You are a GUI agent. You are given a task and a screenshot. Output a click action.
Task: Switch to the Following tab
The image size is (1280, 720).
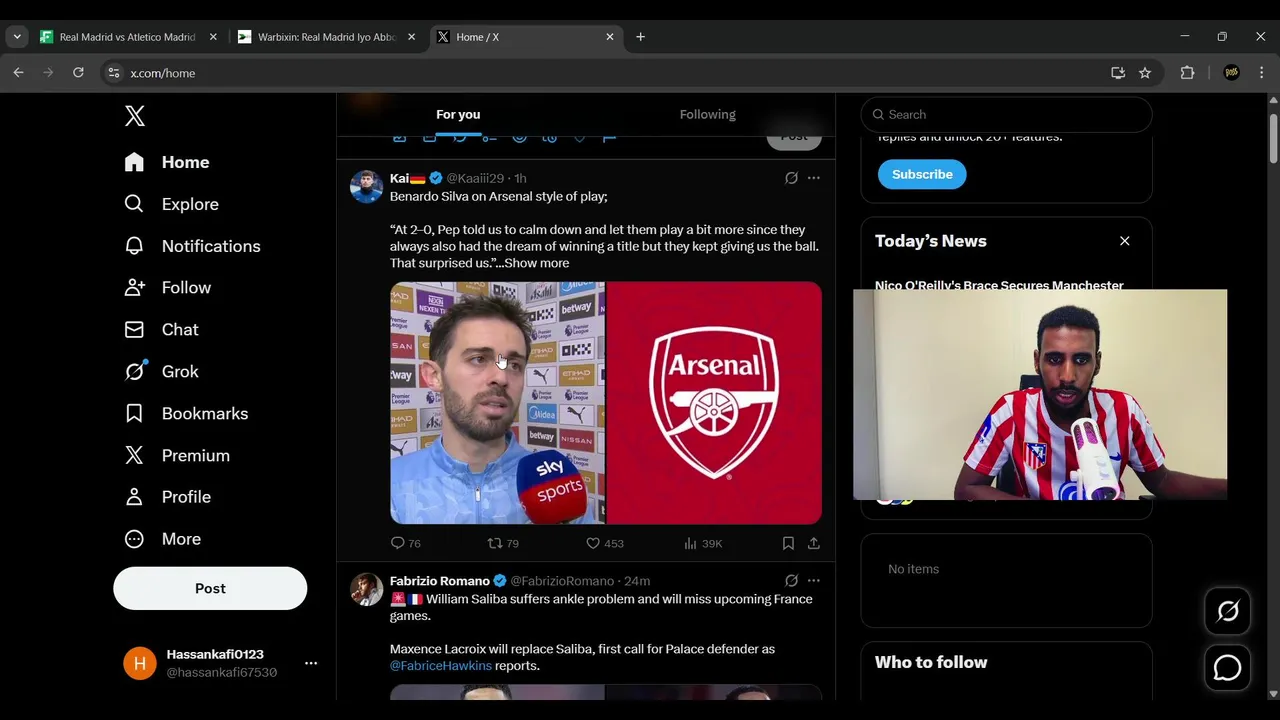point(707,114)
